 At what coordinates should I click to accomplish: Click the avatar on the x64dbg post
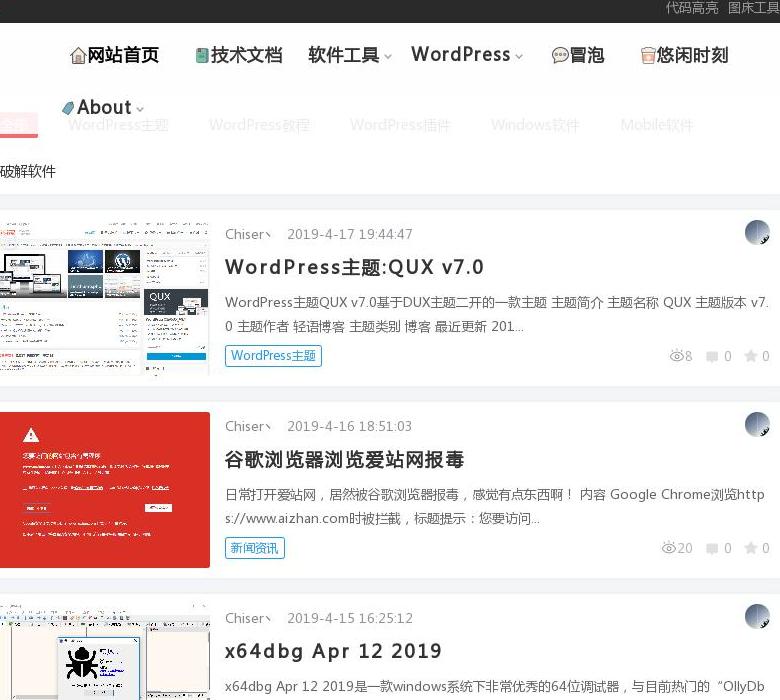click(757, 616)
